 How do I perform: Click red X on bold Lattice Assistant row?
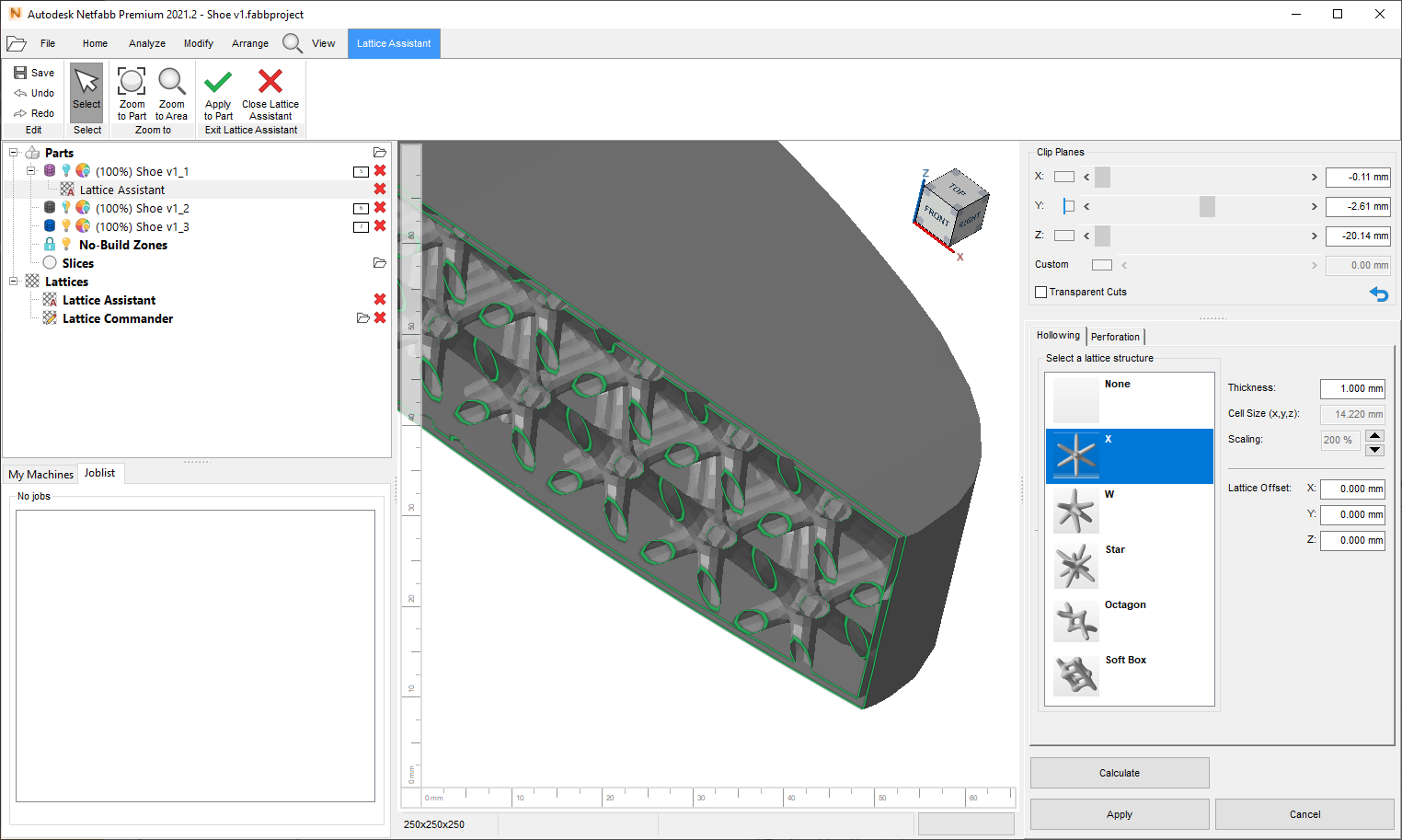point(380,299)
